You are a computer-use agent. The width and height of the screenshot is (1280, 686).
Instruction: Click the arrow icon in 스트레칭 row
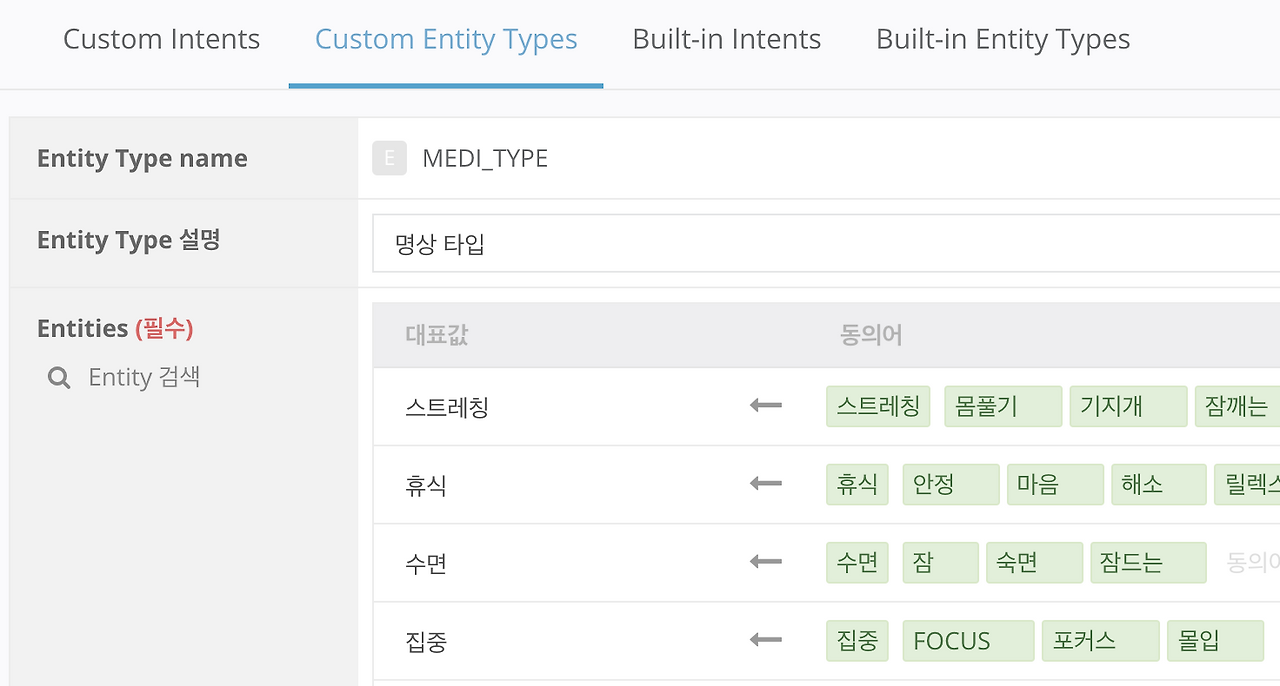tap(766, 406)
